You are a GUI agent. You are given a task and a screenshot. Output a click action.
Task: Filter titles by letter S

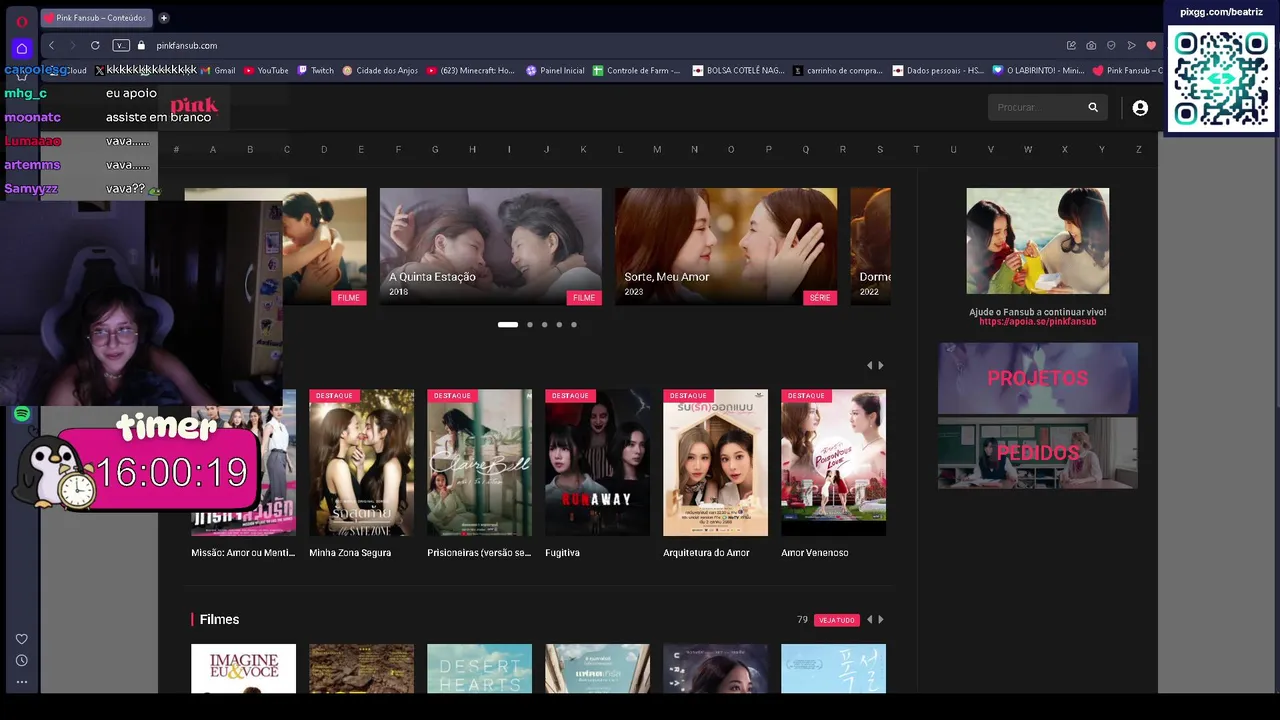pos(880,150)
